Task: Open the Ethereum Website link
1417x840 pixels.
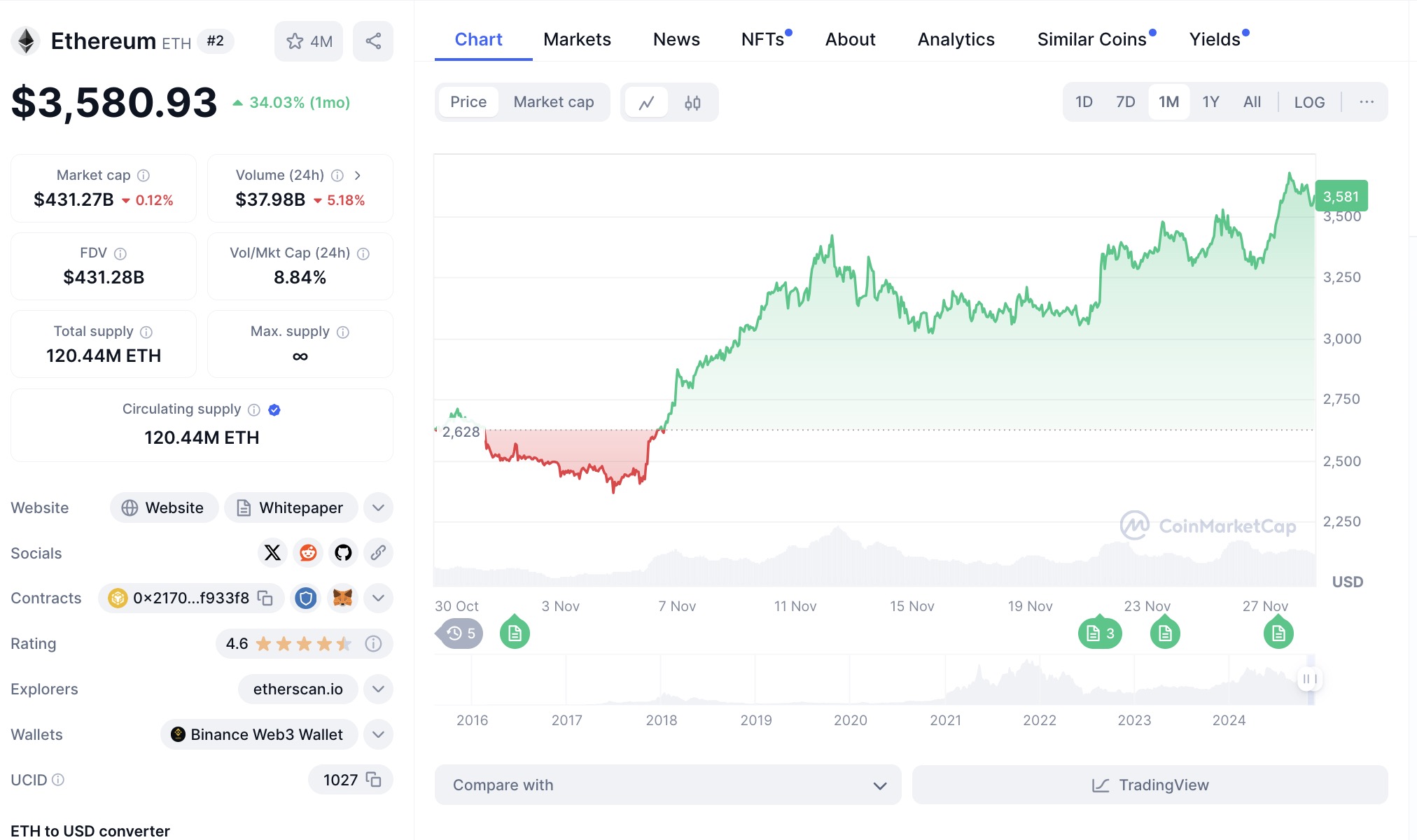Action: point(164,507)
